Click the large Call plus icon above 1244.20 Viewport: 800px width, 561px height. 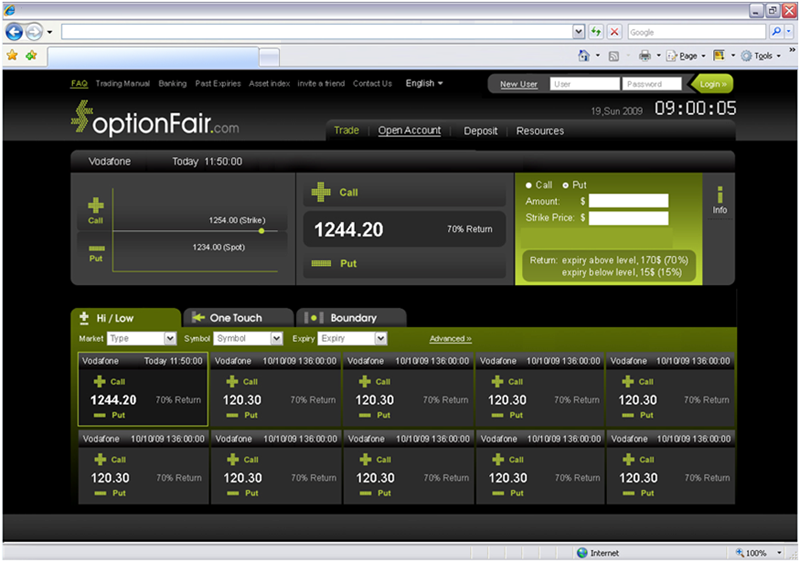click(x=321, y=192)
